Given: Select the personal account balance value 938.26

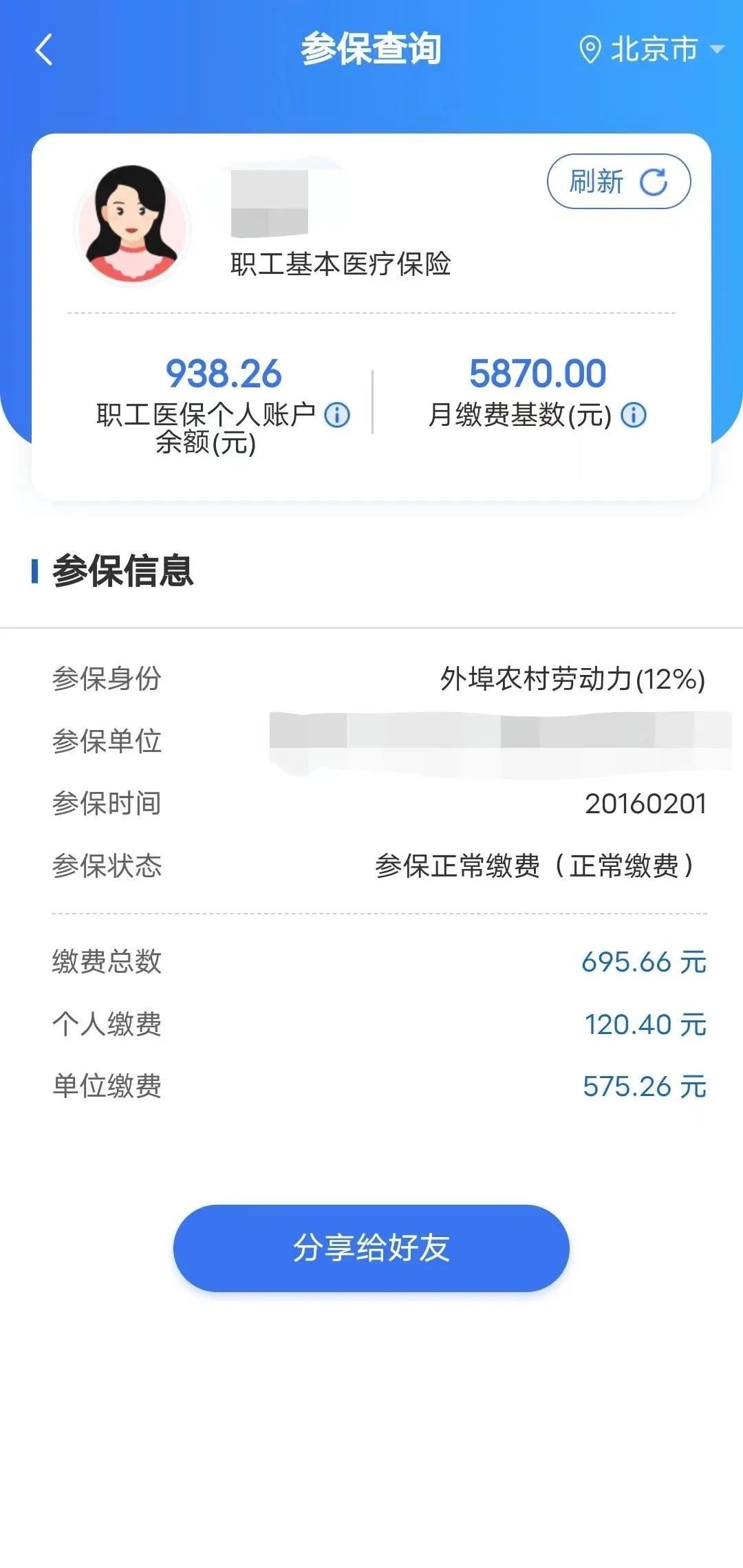Looking at the screenshot, I should click(x=223, y=374).
